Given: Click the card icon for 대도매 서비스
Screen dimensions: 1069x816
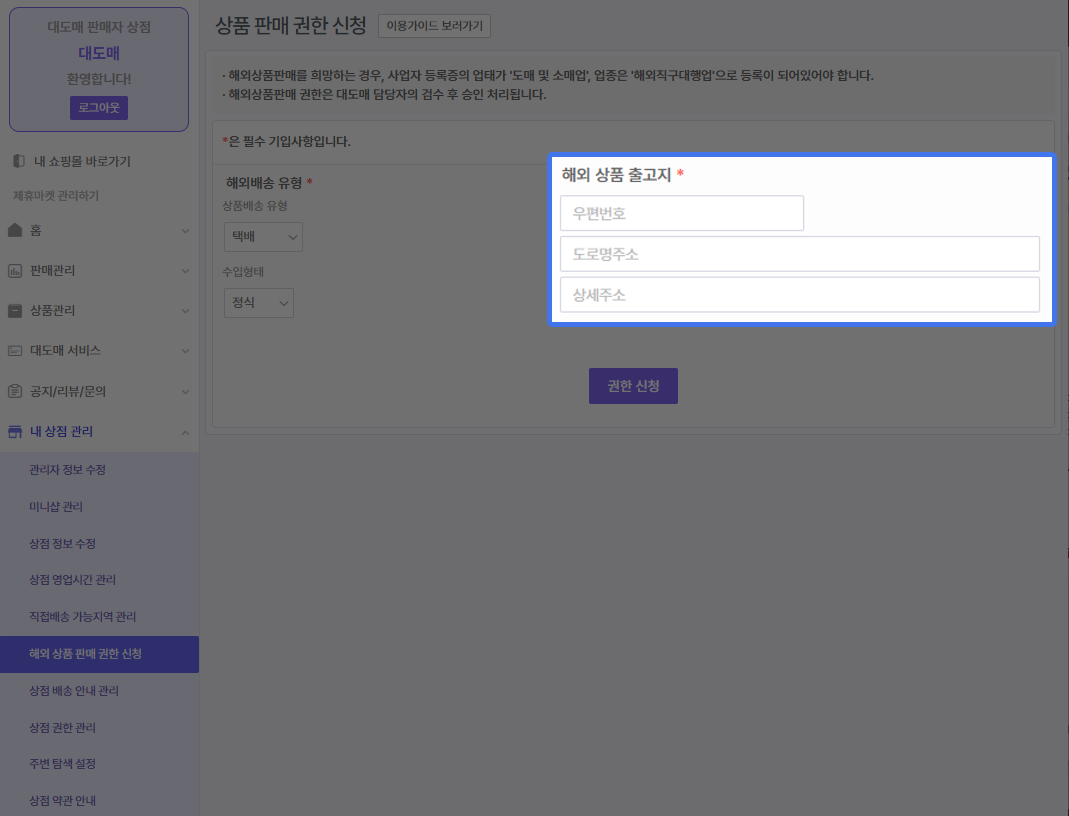Looking at the screenshot, I should tap(15, 351).
